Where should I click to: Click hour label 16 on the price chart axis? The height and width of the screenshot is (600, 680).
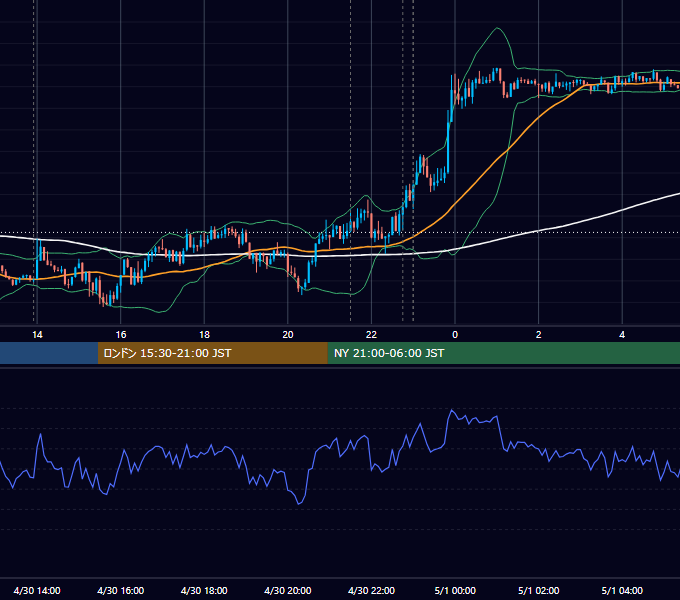point(121,335)
